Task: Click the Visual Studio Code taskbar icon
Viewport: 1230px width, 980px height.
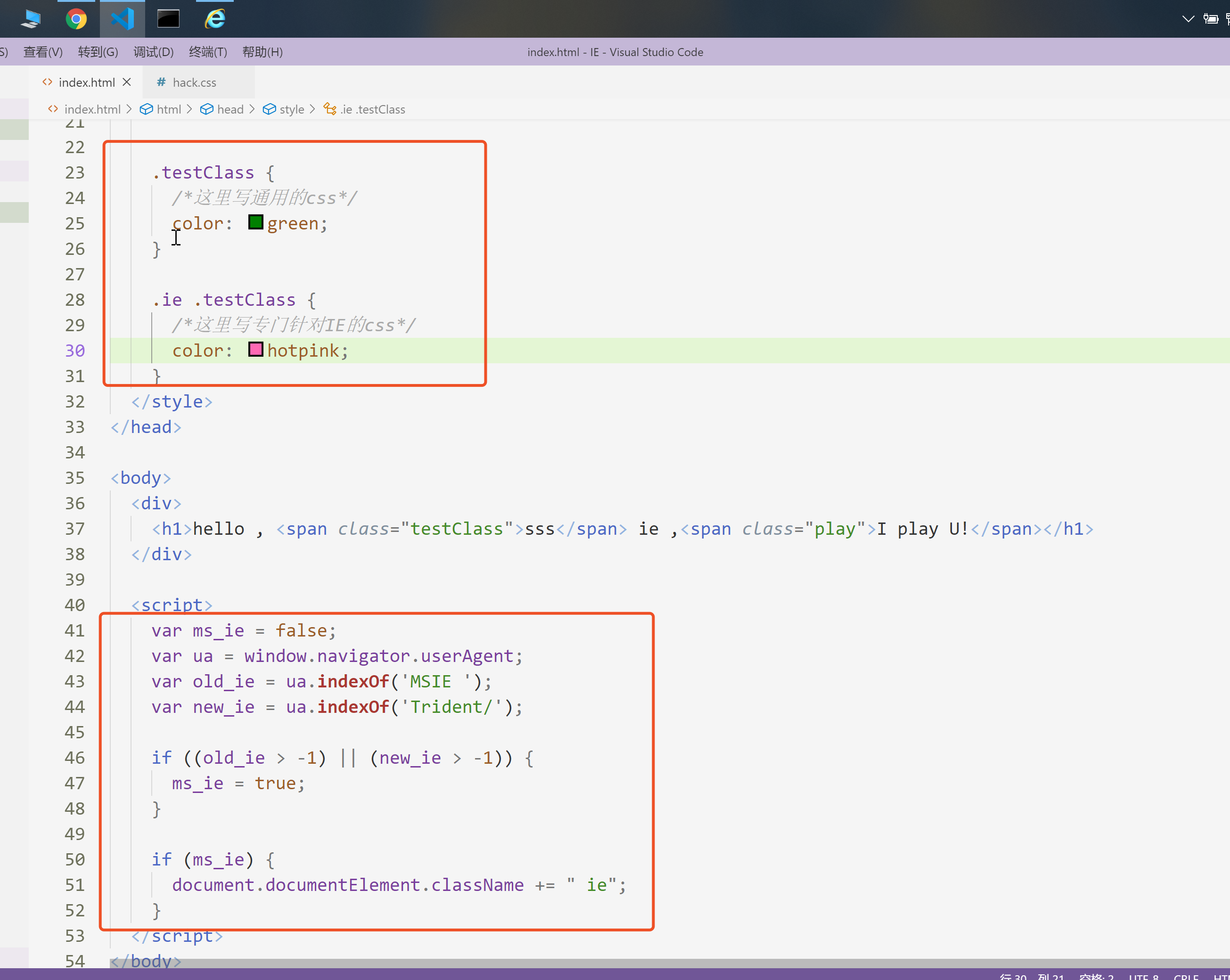Action: pos(122,19)
